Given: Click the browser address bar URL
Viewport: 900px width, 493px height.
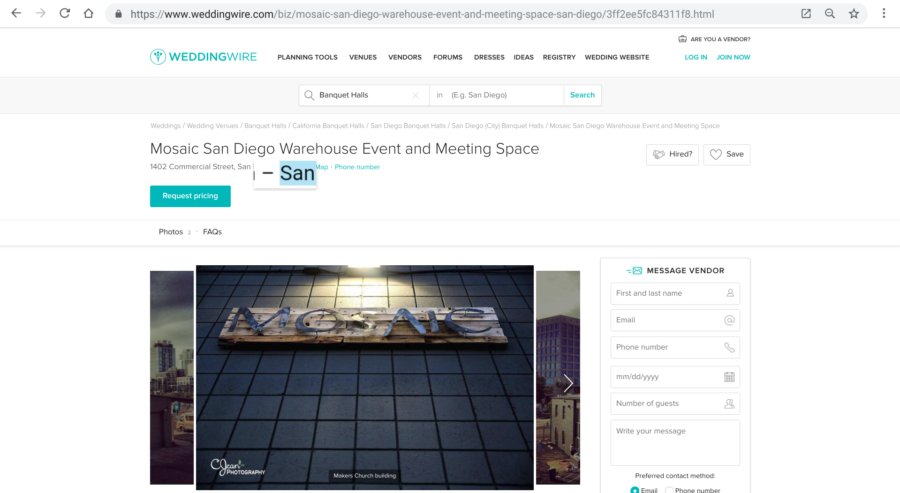Looking at the screenshot, I should 422,14.
